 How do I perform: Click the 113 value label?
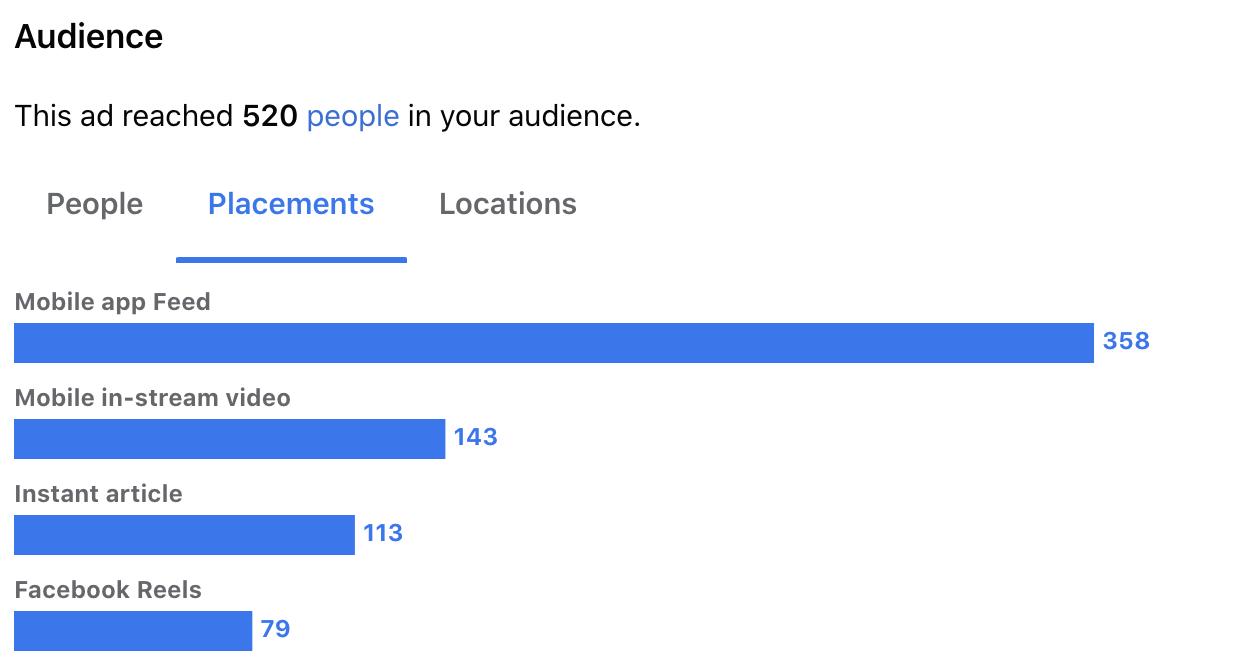point(383,533)
